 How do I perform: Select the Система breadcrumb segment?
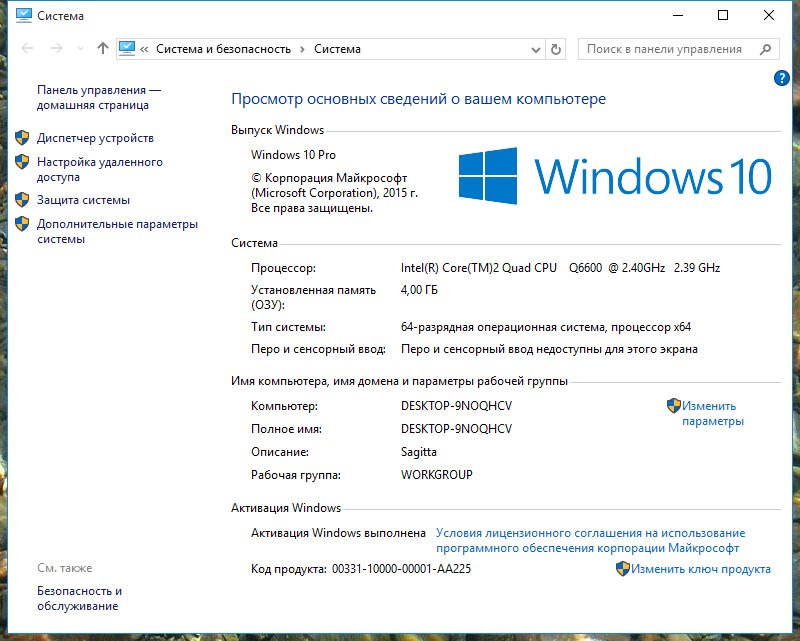point(337,49)
